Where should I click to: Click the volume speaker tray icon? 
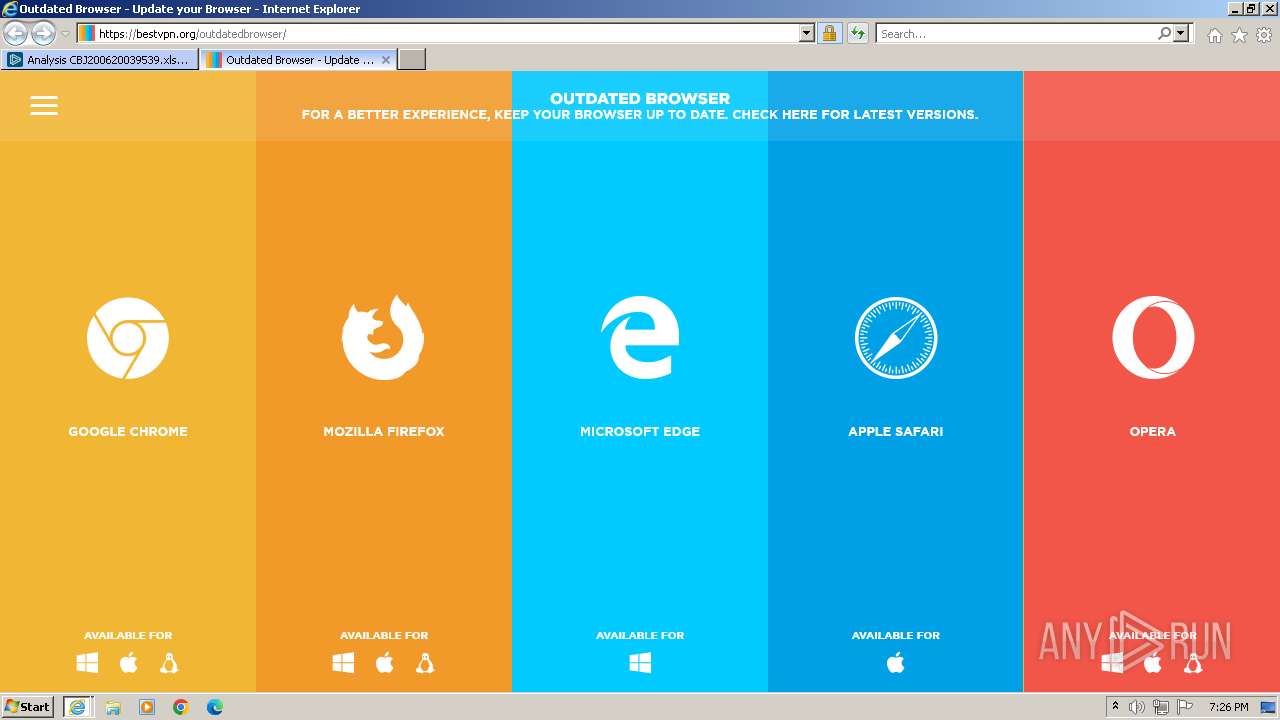pyautogui.click(x=1137, y=707)
